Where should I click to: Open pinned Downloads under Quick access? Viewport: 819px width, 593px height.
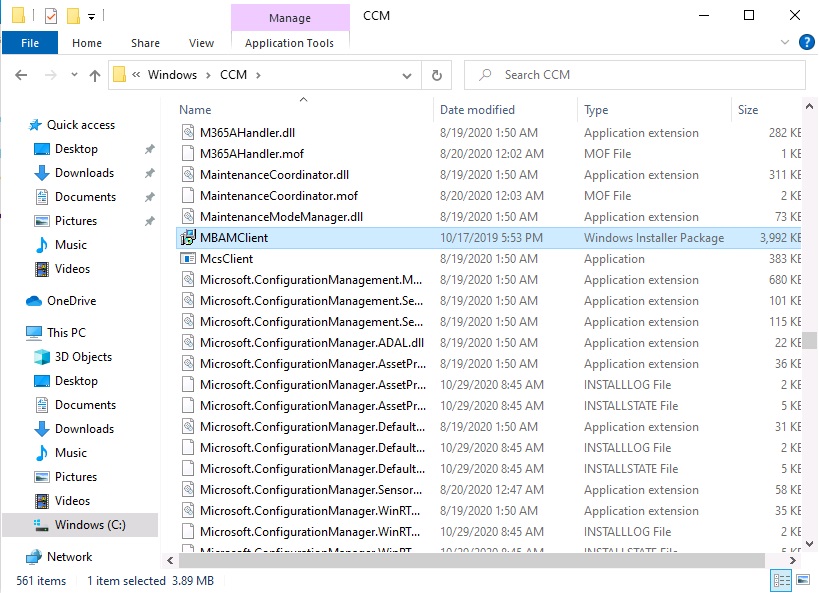pyautogui.click(x=84, y=173)
